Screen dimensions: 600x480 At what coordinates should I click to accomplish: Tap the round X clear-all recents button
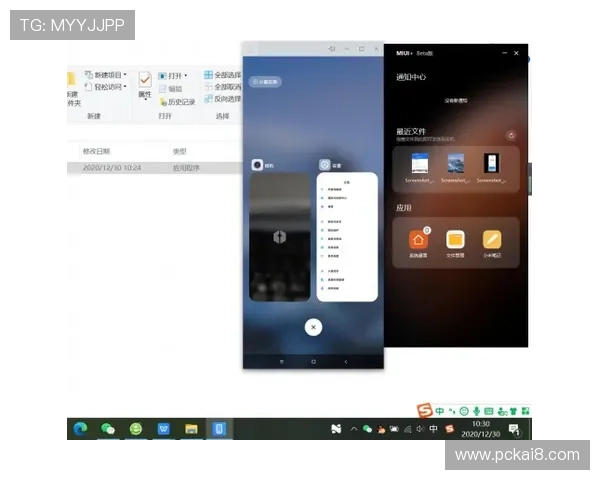[313, 326]
